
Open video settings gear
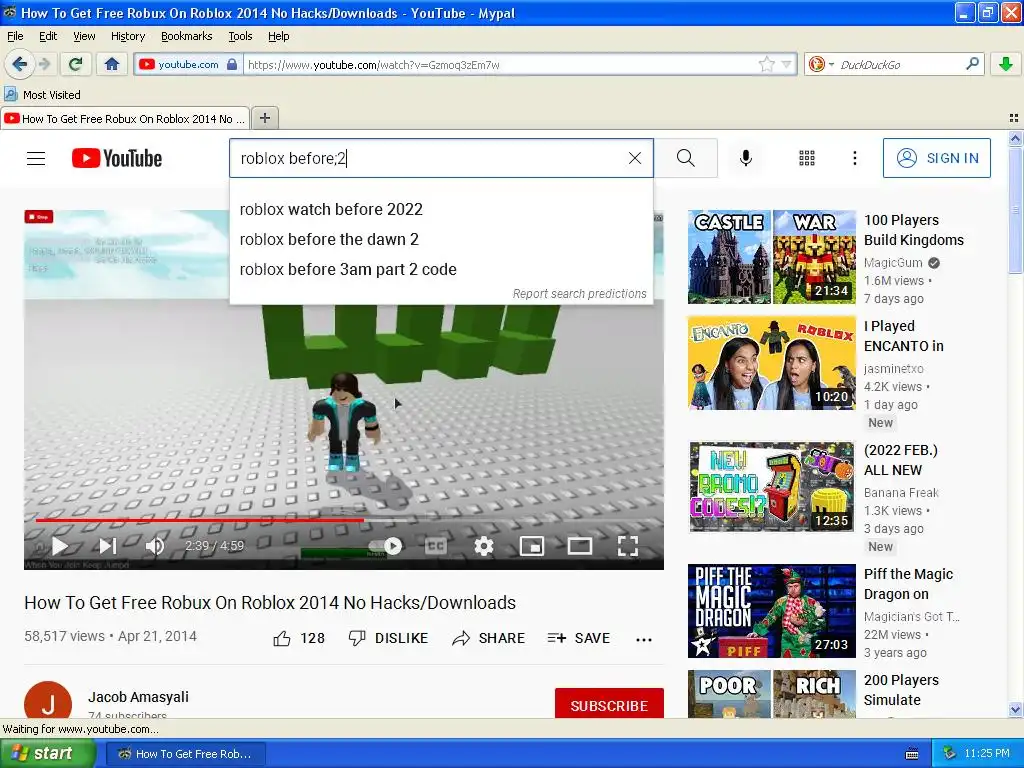(x=483, y=546)
